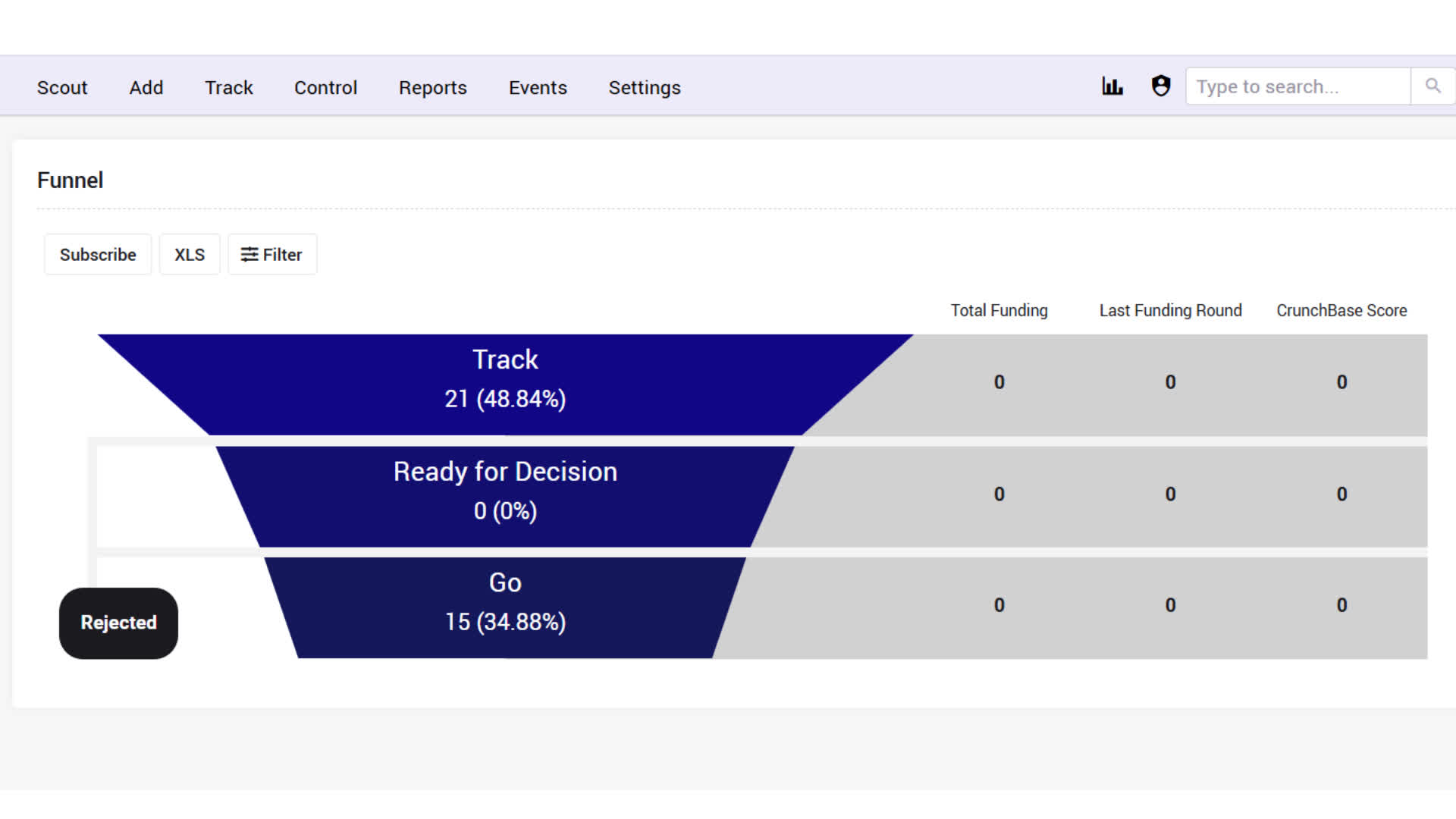Open the Events menu

[538, 88]
